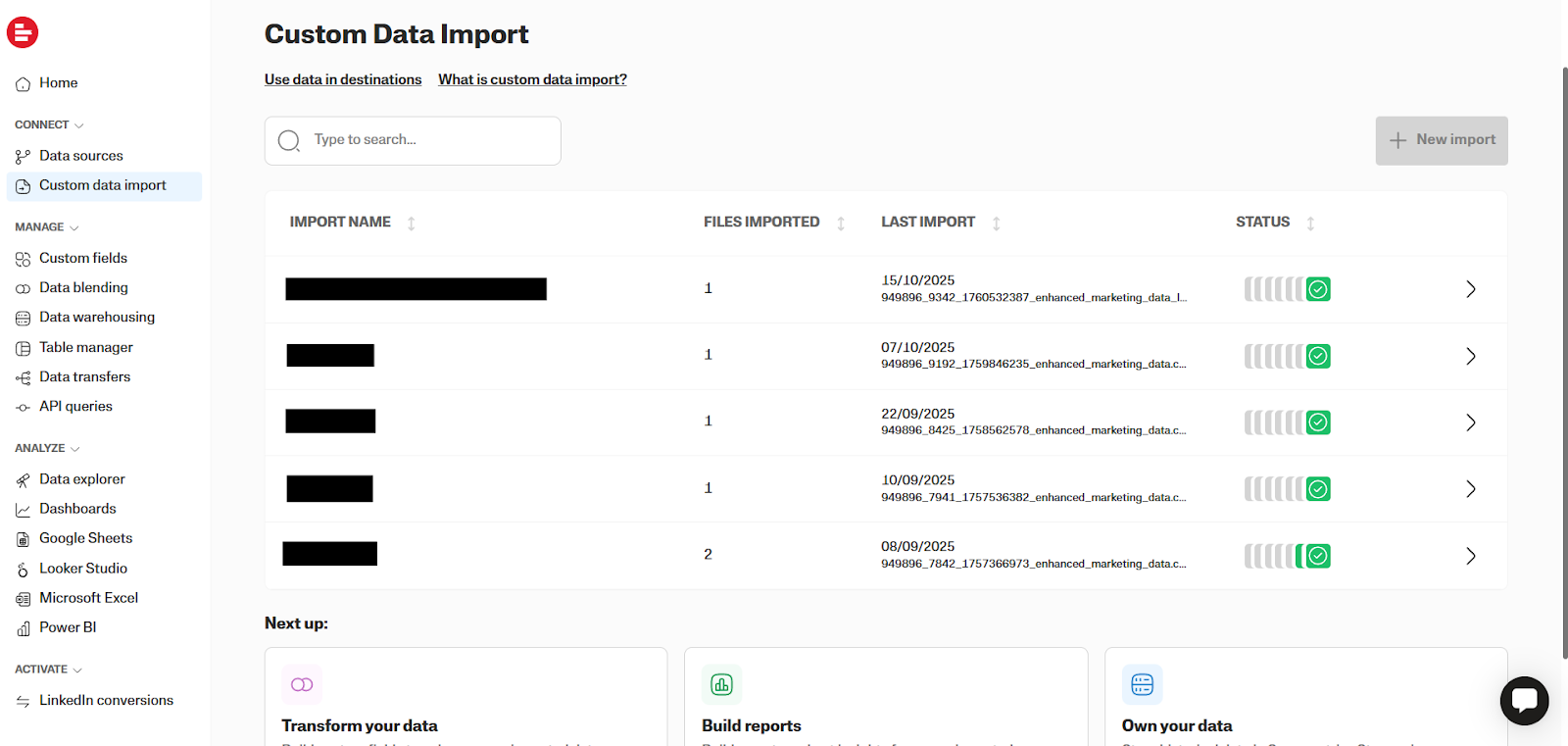The width and height of the screenshot is (1568, 746).
Task: Click the Dashboards chart icon
Action: pos(23,510)
